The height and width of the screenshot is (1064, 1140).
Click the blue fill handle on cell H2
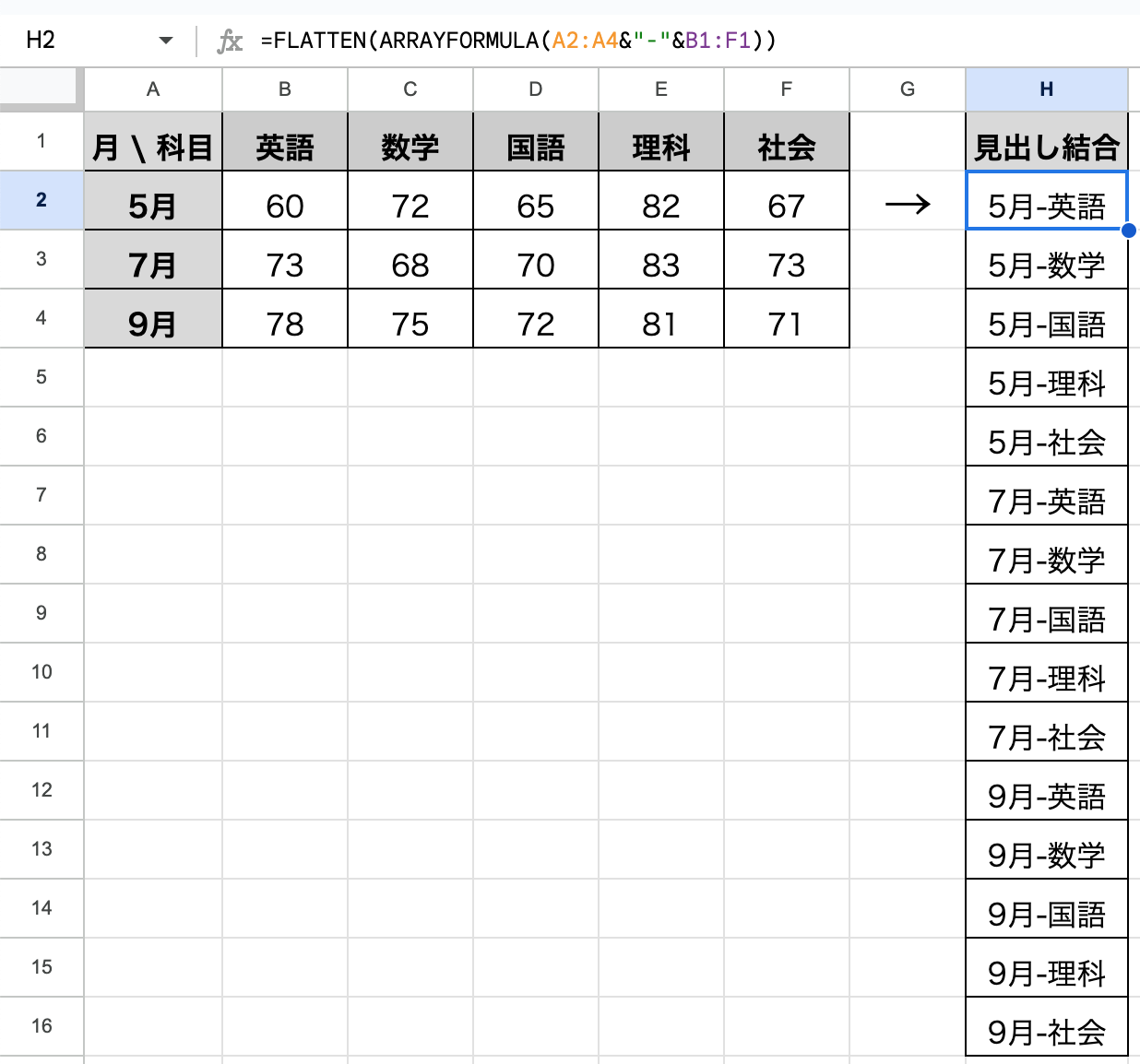click(x=1129, y=231)
